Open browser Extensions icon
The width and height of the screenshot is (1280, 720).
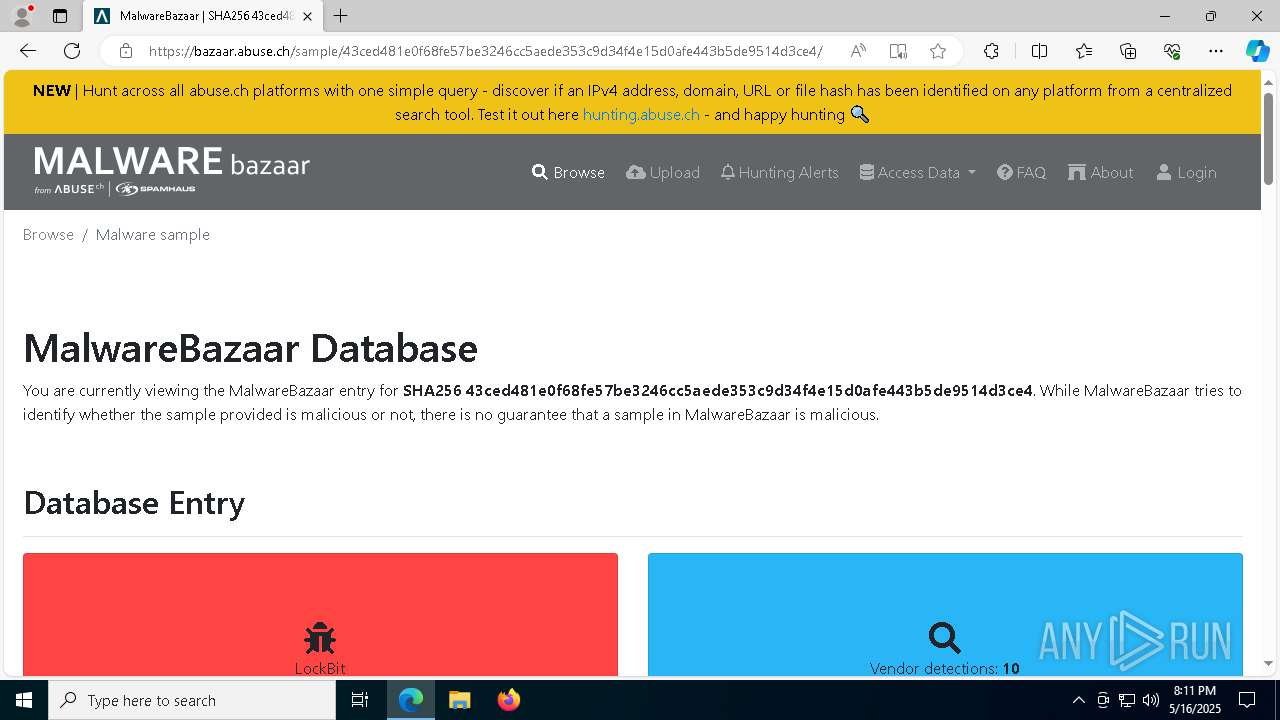tap(991, 51)
